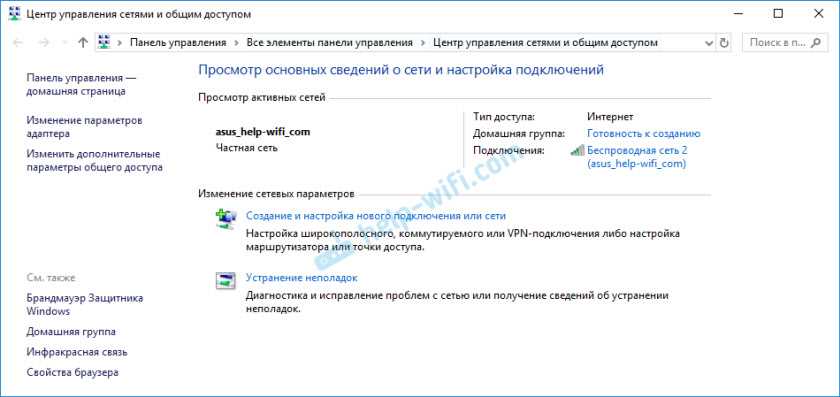Click the 'Интернет' access type value
This screenshot has width=840, height=397.
point(610,116)
